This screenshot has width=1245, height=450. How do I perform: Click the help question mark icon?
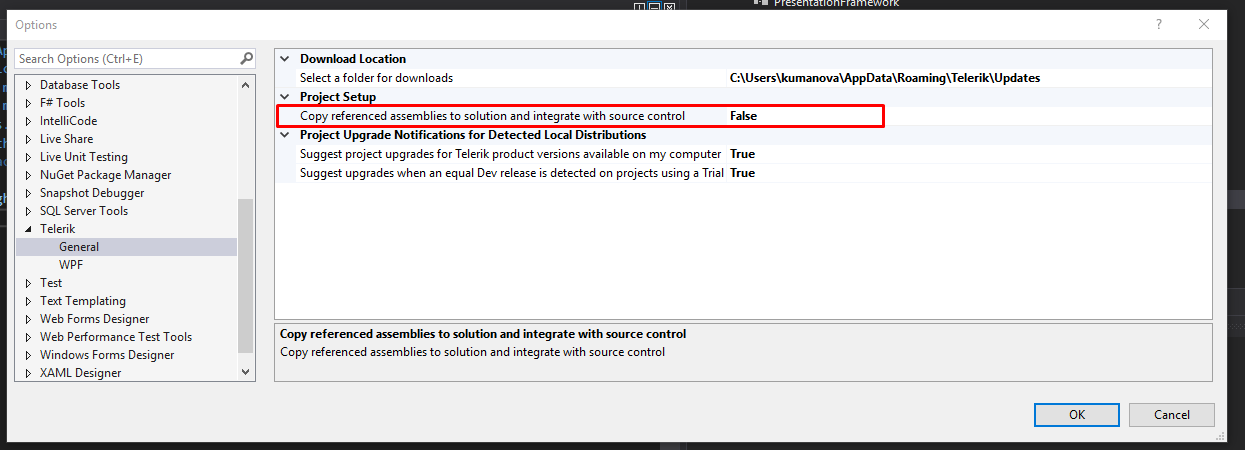click(x=1159, y=24)
